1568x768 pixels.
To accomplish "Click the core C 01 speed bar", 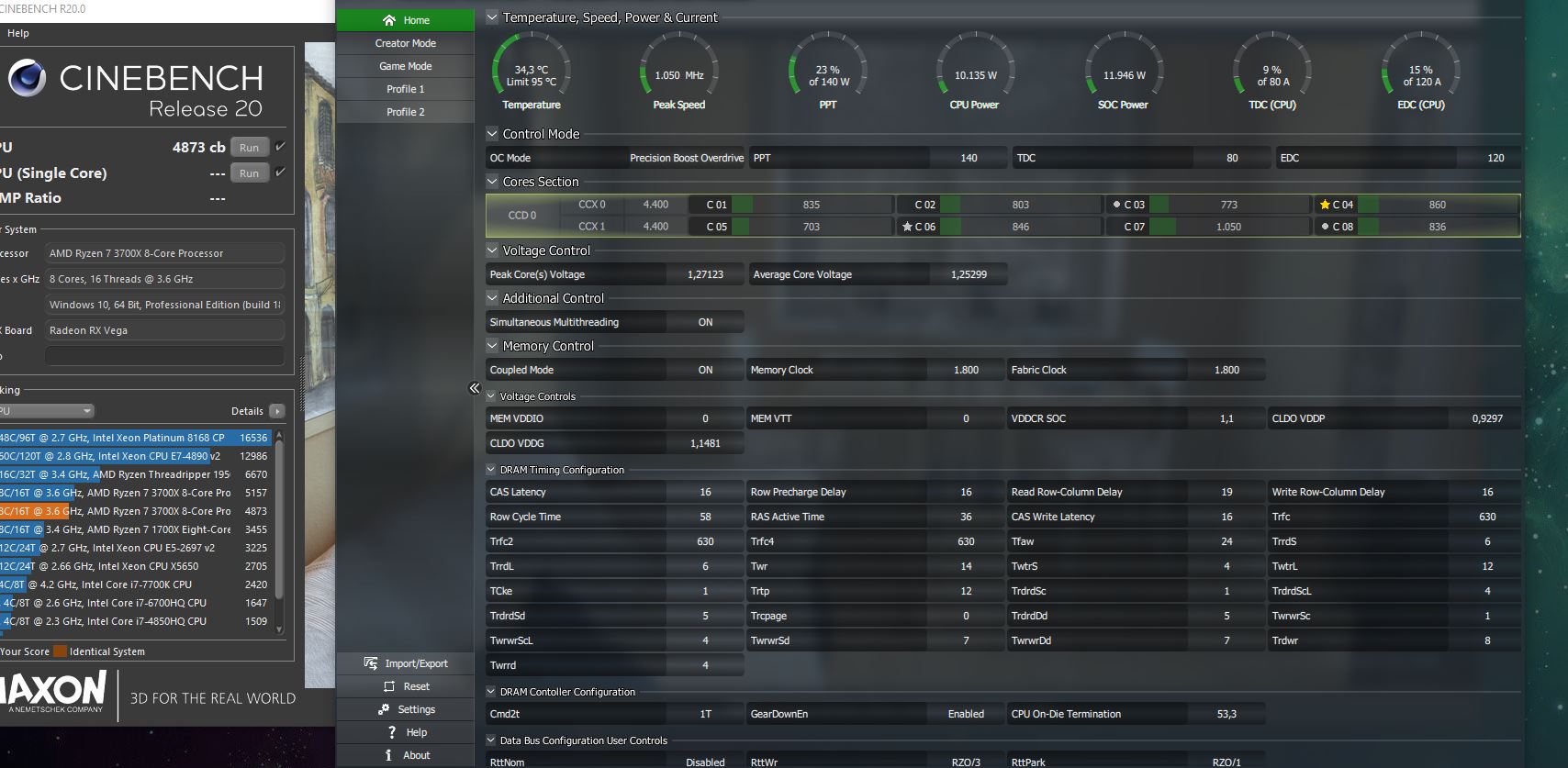I will point(811,205).
